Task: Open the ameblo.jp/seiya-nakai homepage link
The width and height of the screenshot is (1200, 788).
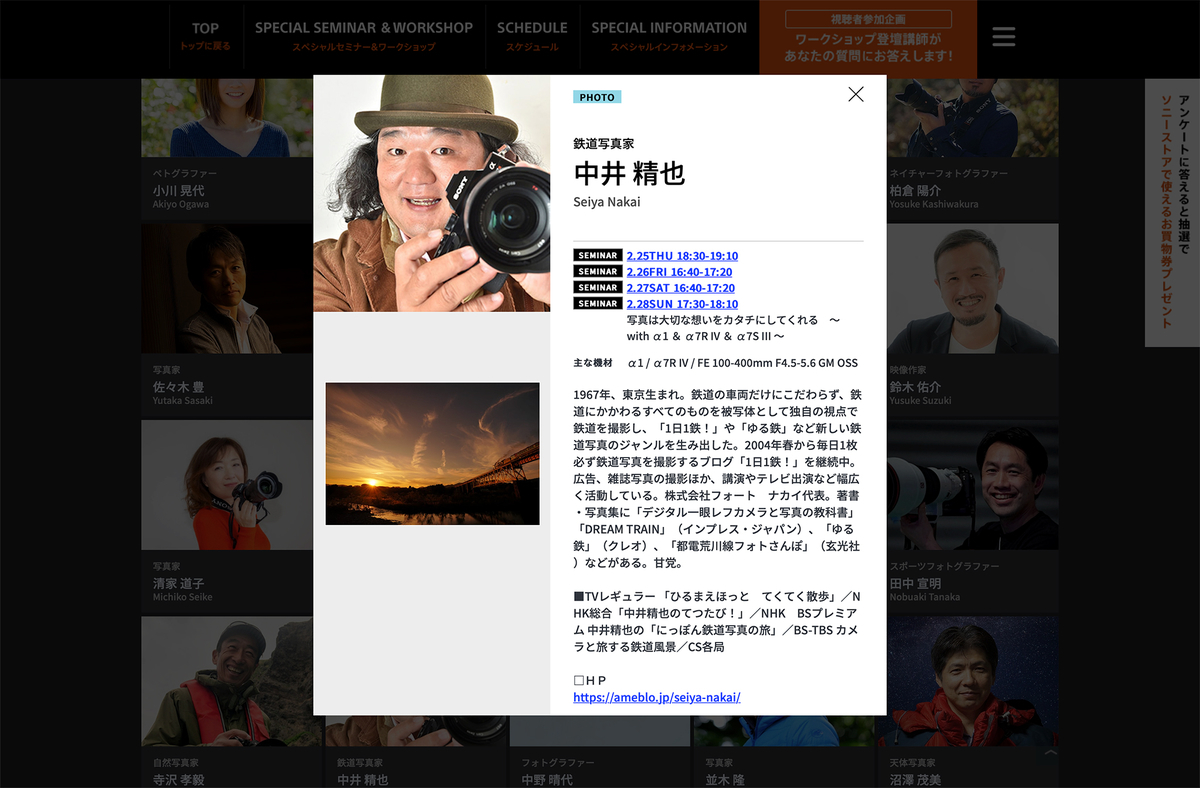Action: (657, 697)
